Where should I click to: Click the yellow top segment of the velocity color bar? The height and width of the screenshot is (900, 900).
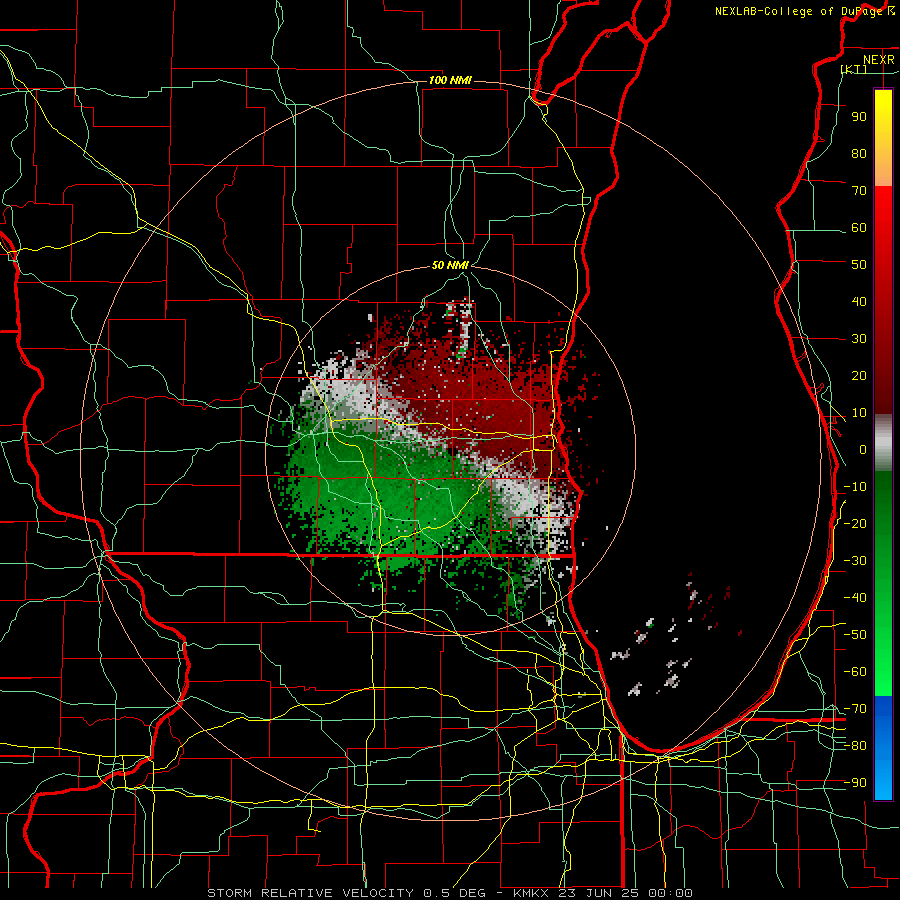pos(883,138)
